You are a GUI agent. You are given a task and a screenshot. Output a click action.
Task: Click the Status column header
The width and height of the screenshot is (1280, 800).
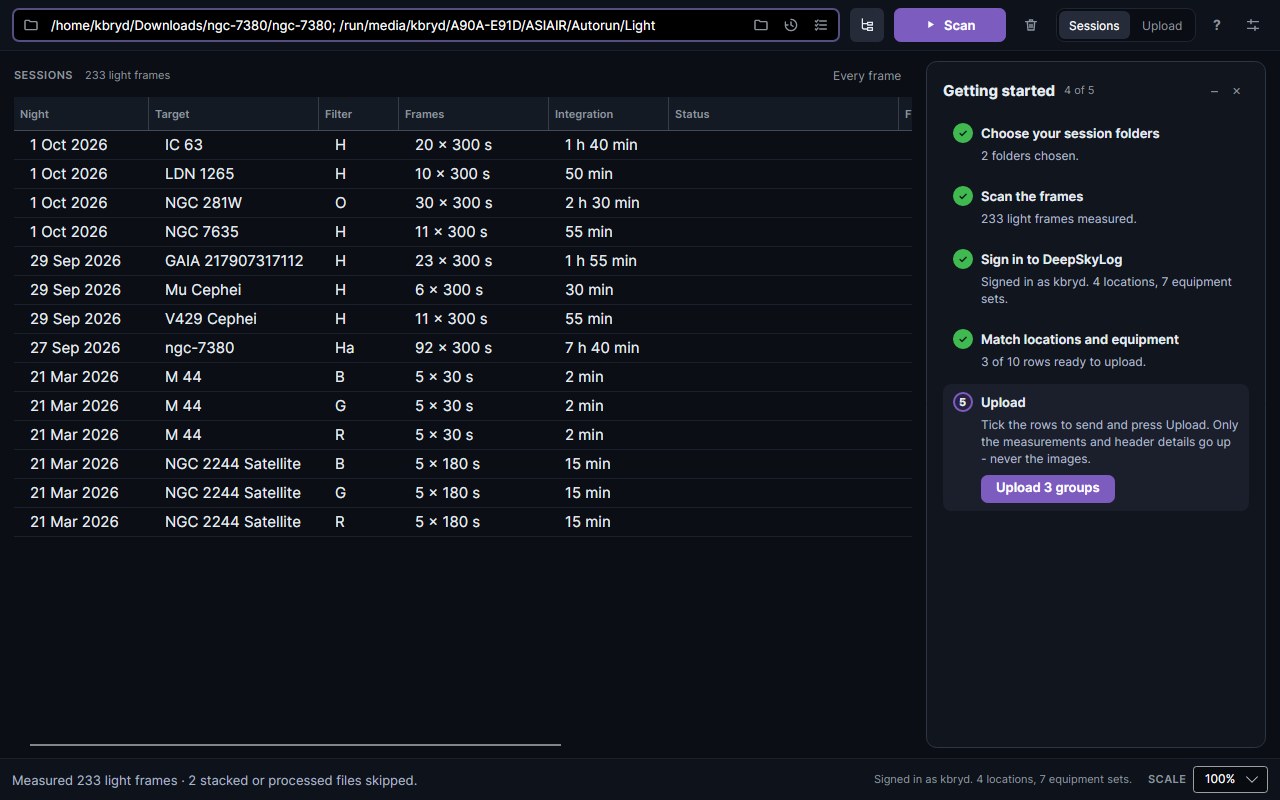pyautogui.click(x=784, y=114)
